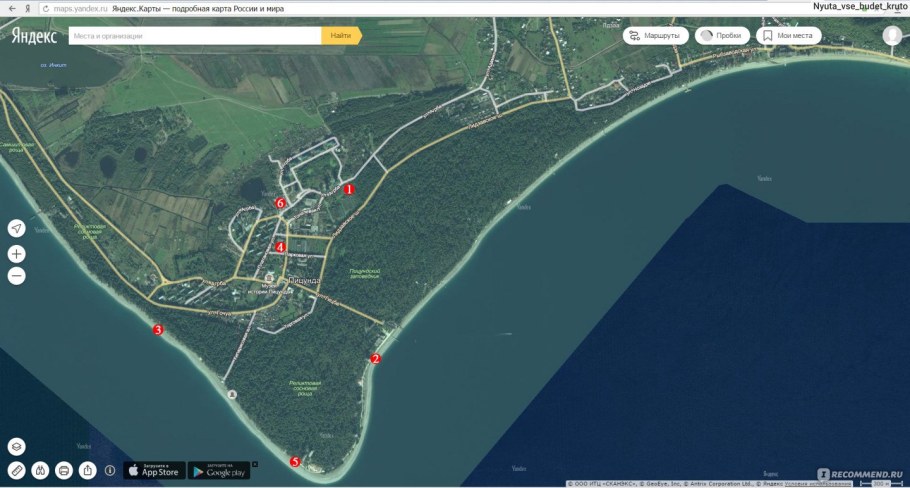Click the Яндекс logo
Viewport: 910px width, 488px height.
pyautogui.click(x=34, y=36)
